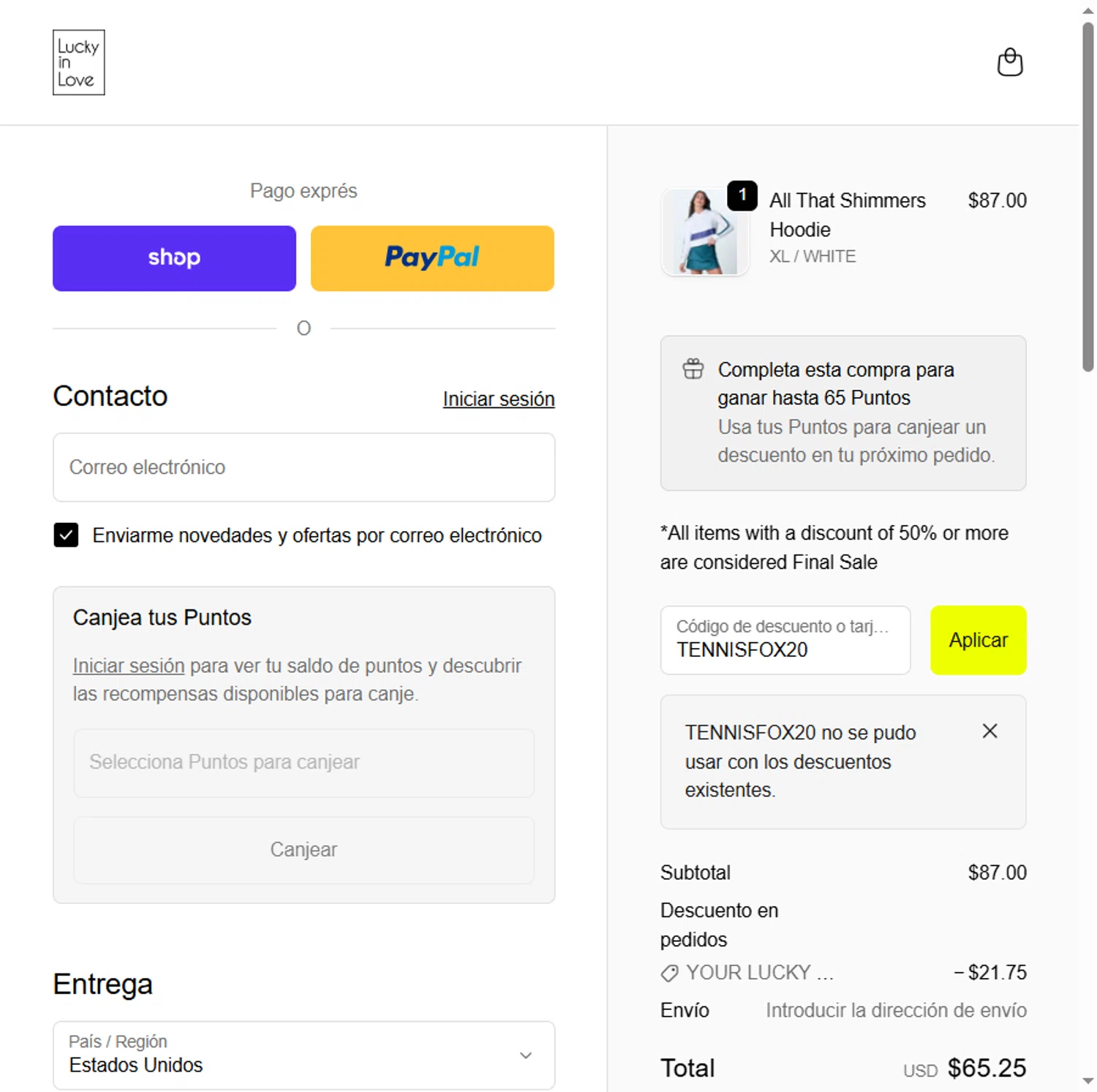This screenshot has height=1092, width=1097.
Task: Uncheck the email news and offers checkbox
Action: (x=66, y=535)
